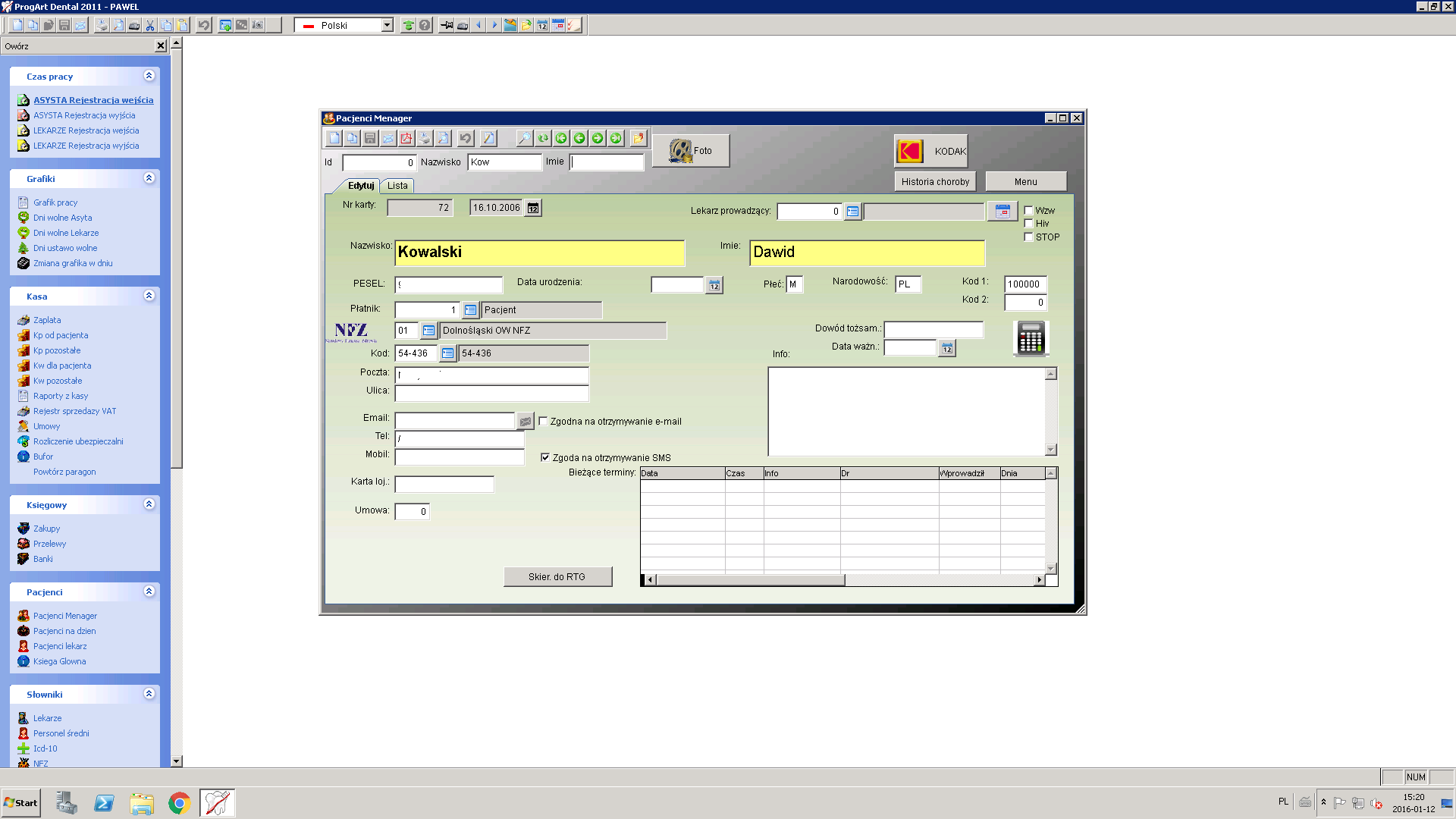Image resolution: width=1456 pixels, height=819 pixels.
Task: Select the Edytuj tab
Action: [x=361, y=186]
